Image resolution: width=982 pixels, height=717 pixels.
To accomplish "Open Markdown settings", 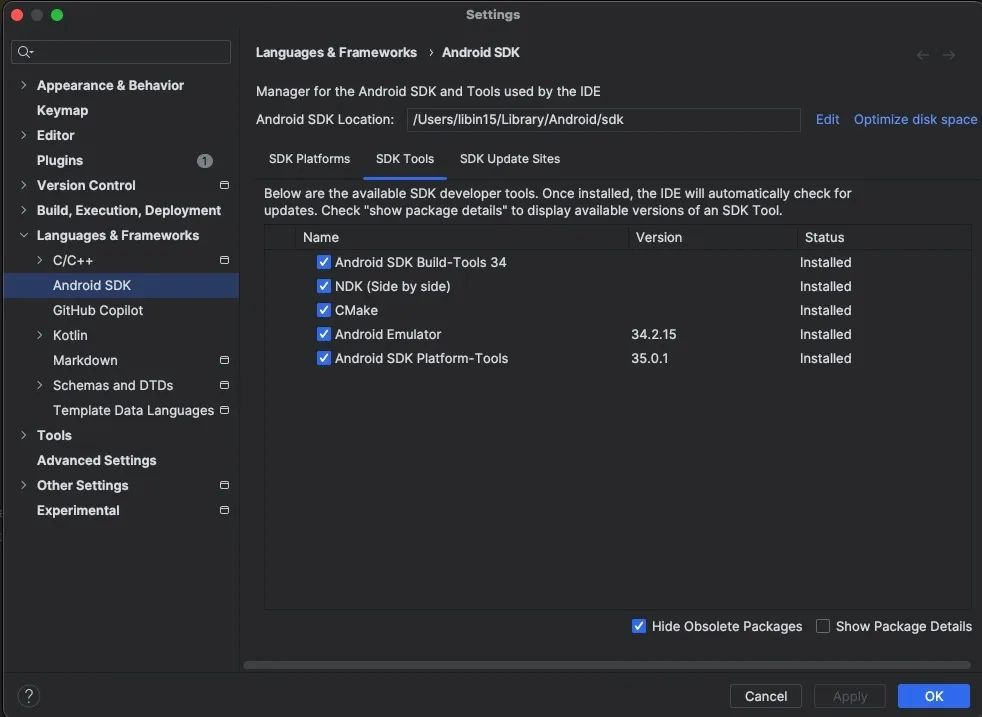I will (x=85, y=361).
